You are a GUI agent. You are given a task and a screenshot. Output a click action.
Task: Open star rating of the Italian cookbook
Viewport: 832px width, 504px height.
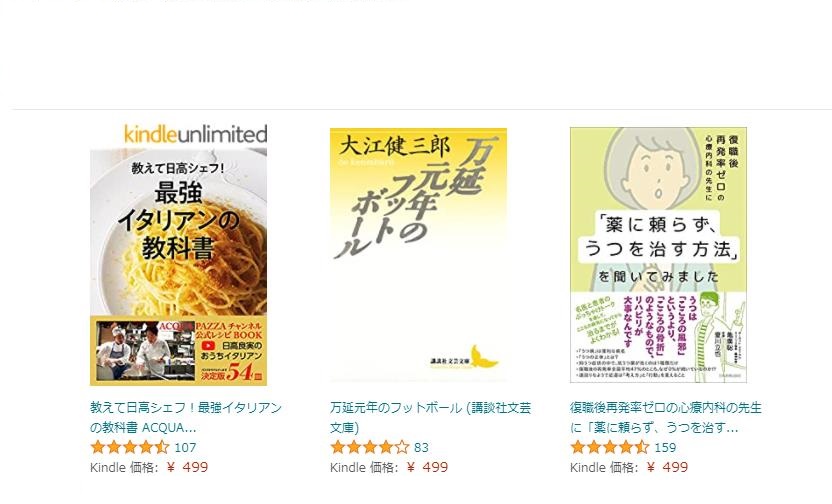coord(129,447)
